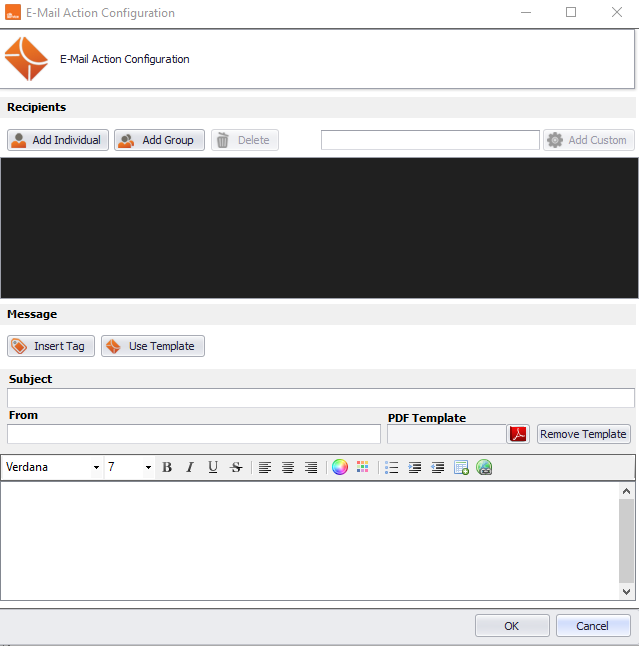Focus the Subject text field

click(x=321, y=398)
